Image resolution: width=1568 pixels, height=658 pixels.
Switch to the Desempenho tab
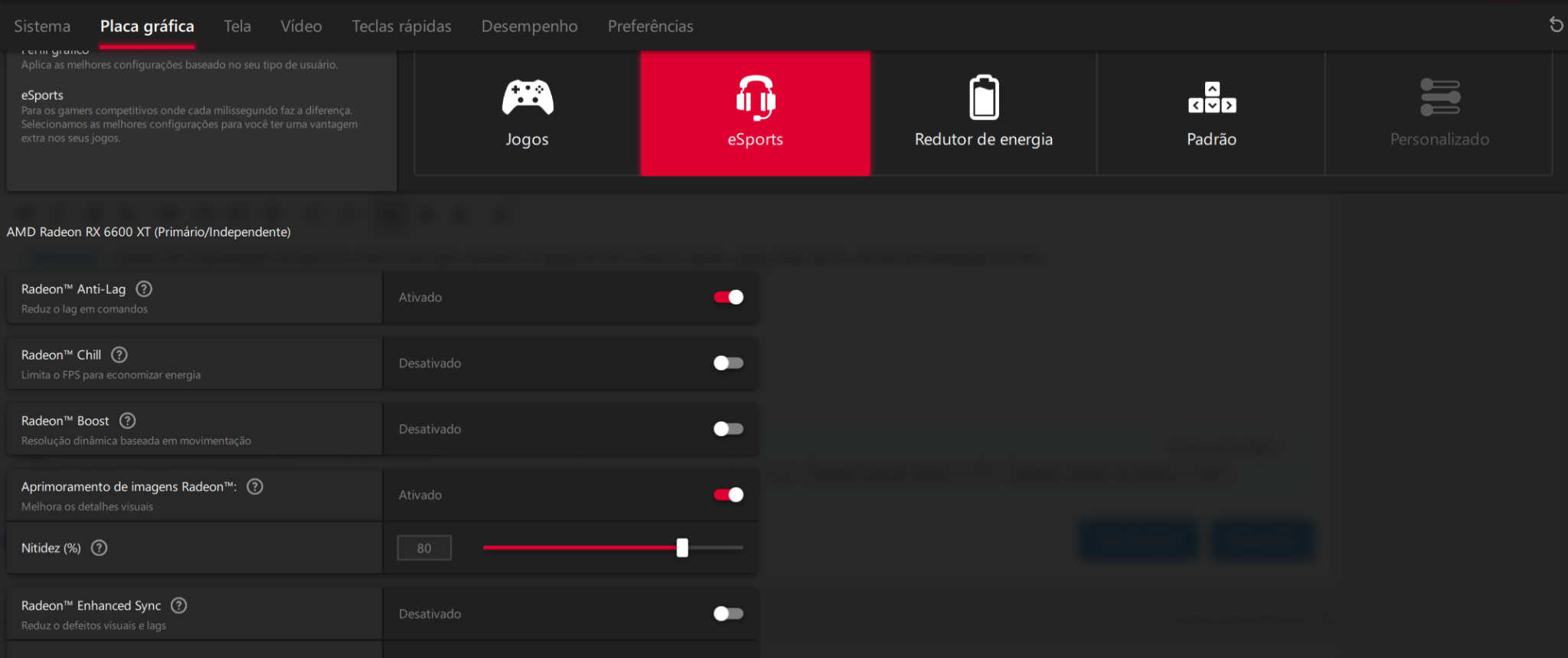[530, 26]
